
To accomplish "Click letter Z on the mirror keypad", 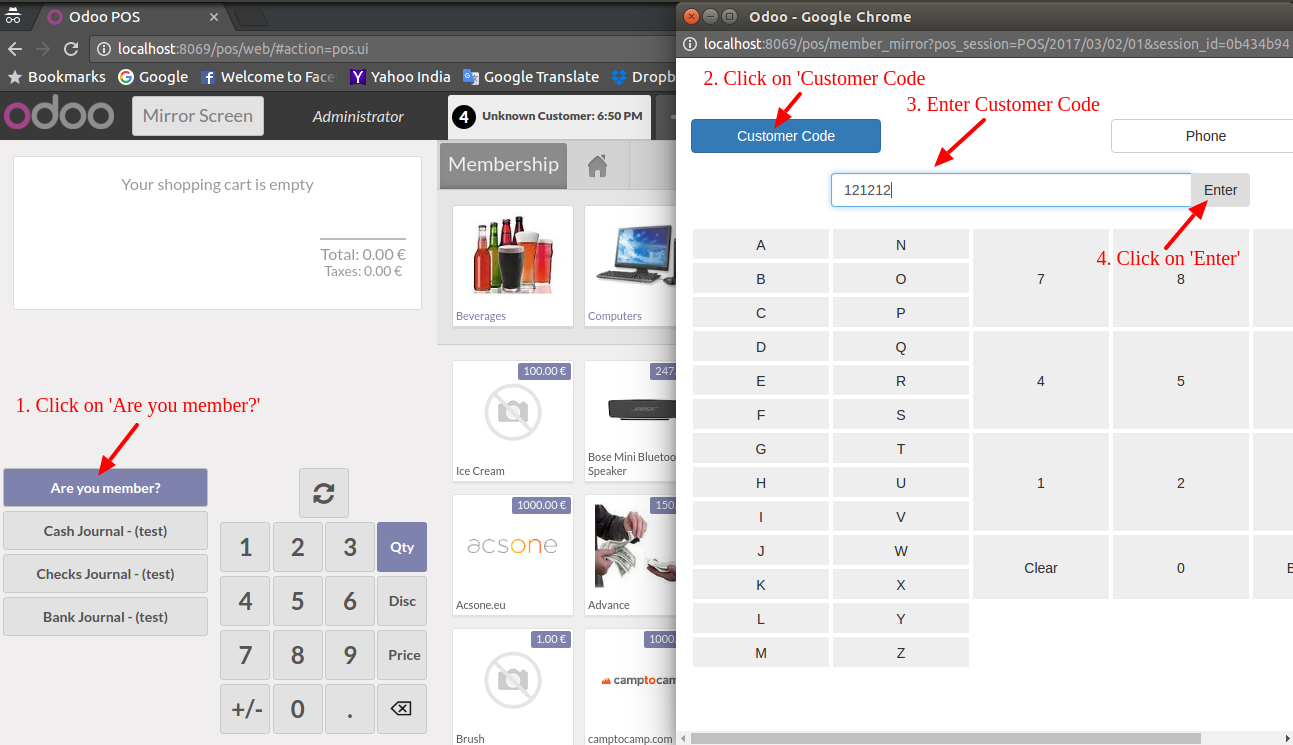I will (901, 653).
